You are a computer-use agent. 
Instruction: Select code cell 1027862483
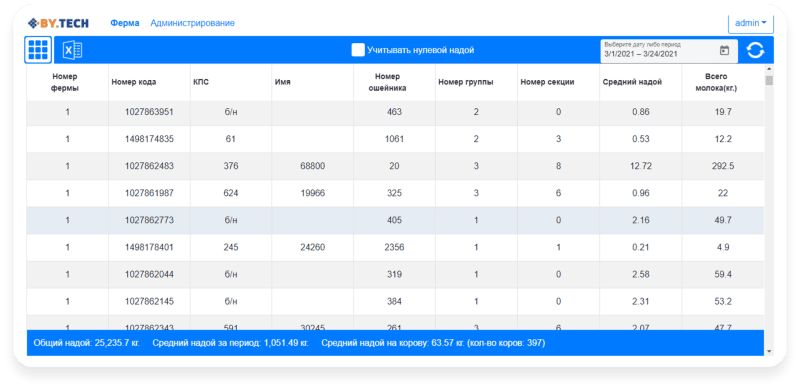pos(149,166)
